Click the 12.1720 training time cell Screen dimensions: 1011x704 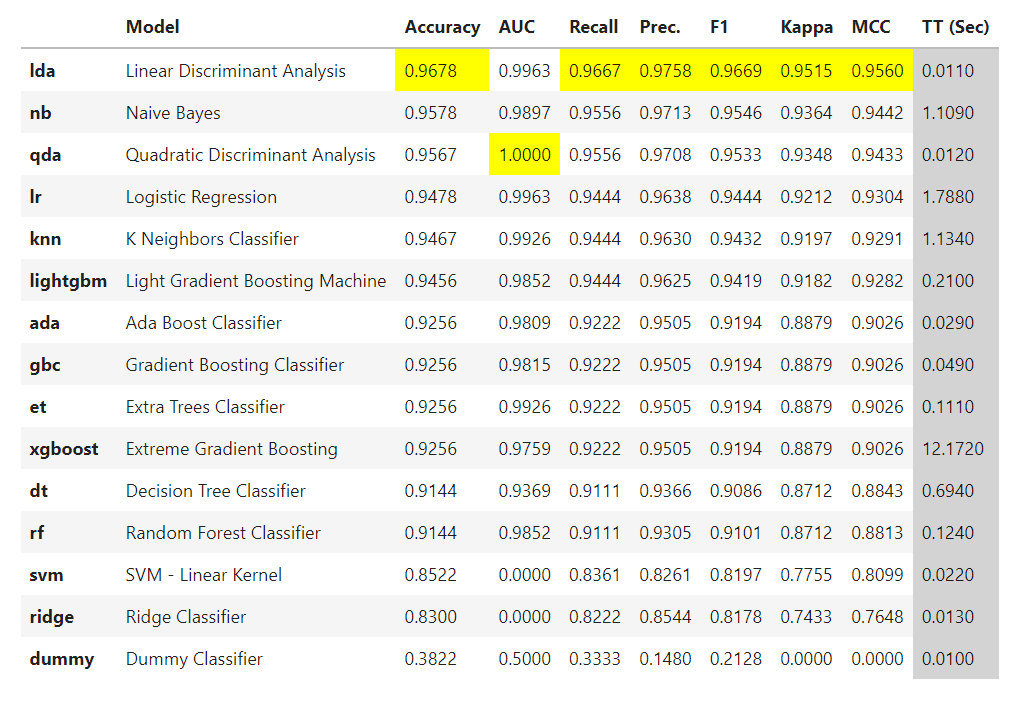tap(952, 449)
